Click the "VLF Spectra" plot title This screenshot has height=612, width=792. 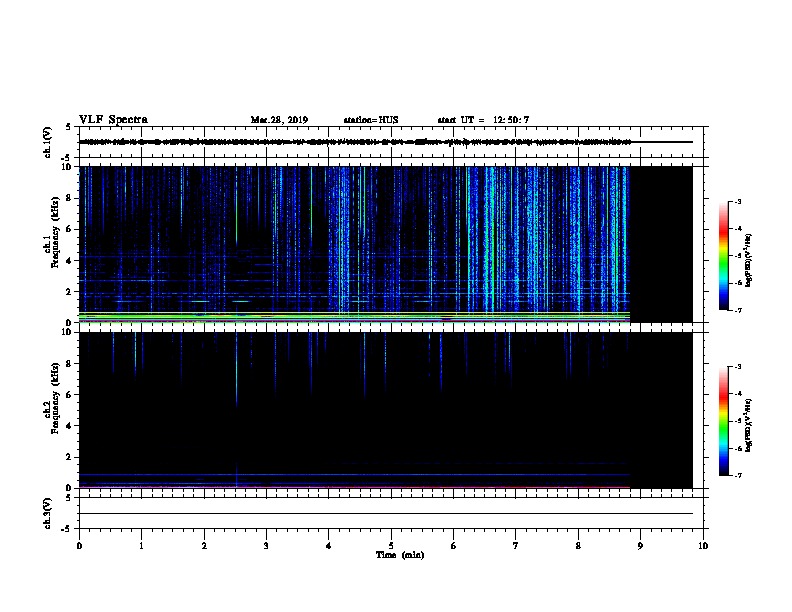coord(113,120)
